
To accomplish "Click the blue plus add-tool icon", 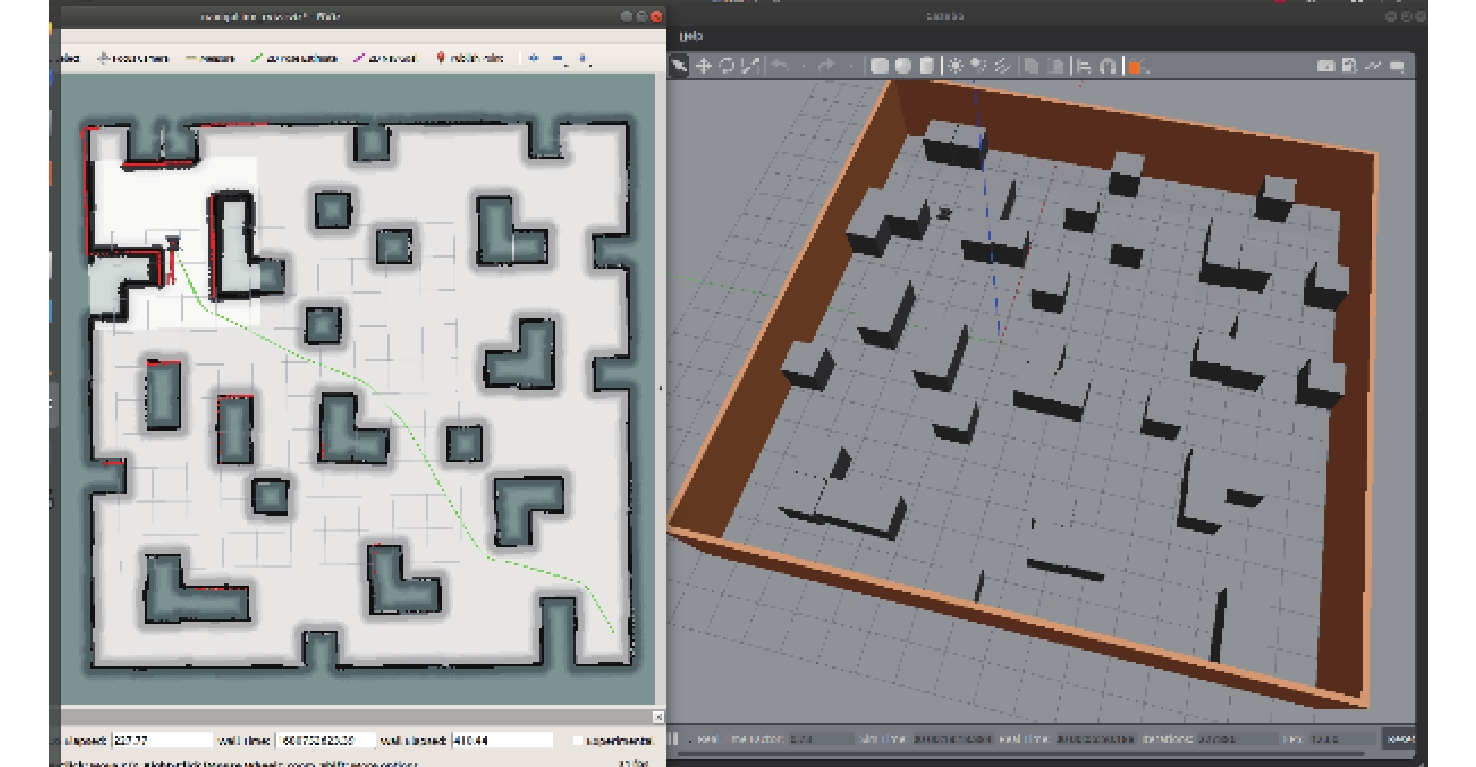I will [534, 59].
